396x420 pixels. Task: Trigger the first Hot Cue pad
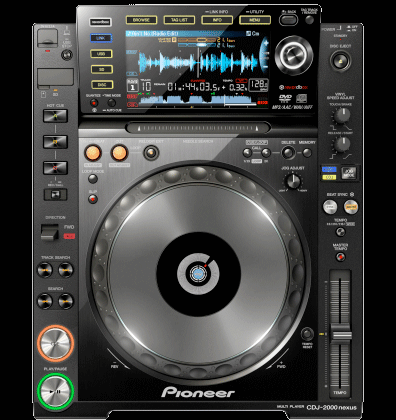point(55,116)
